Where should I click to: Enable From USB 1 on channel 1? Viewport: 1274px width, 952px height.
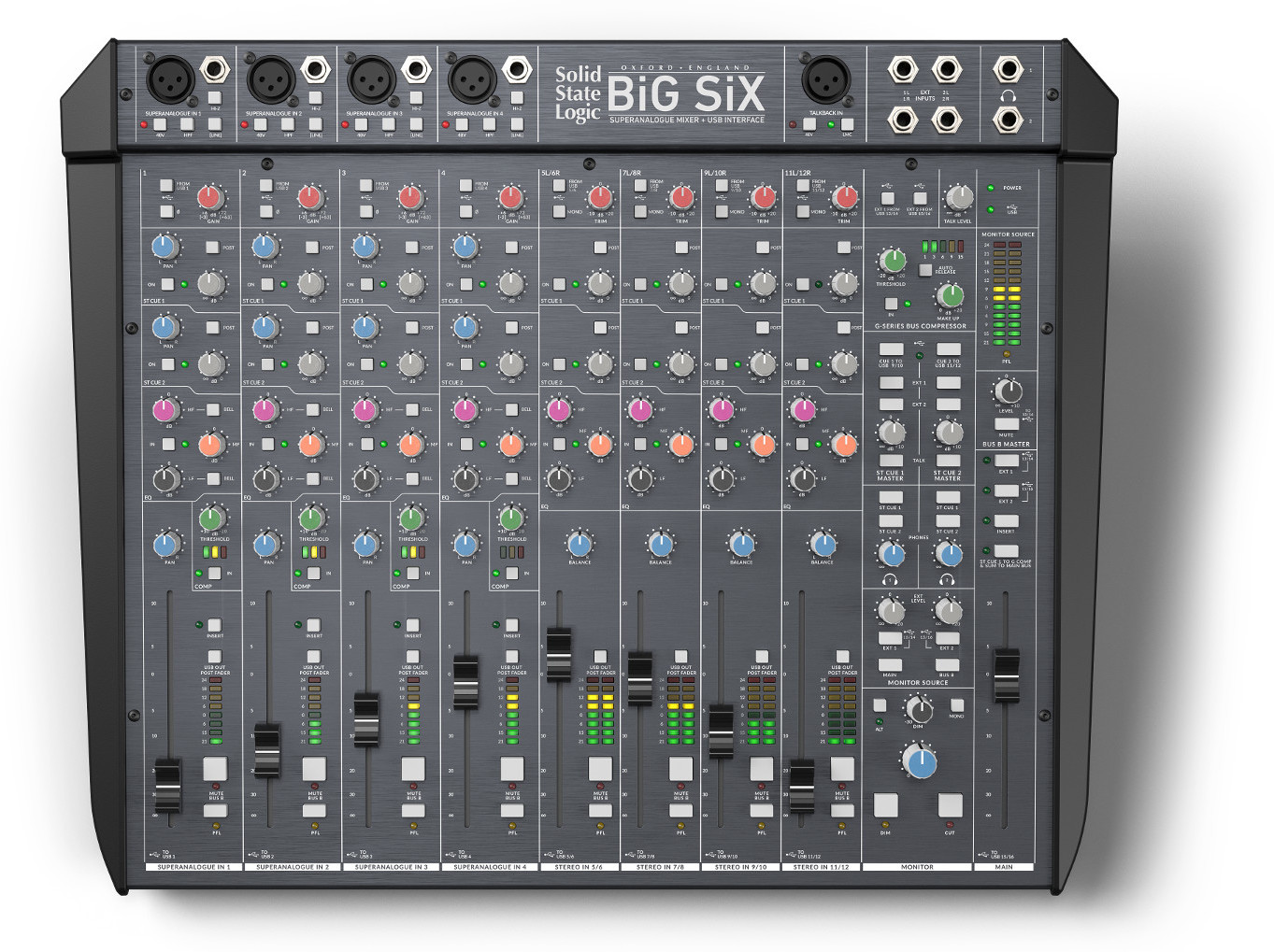tap(165, 186)
